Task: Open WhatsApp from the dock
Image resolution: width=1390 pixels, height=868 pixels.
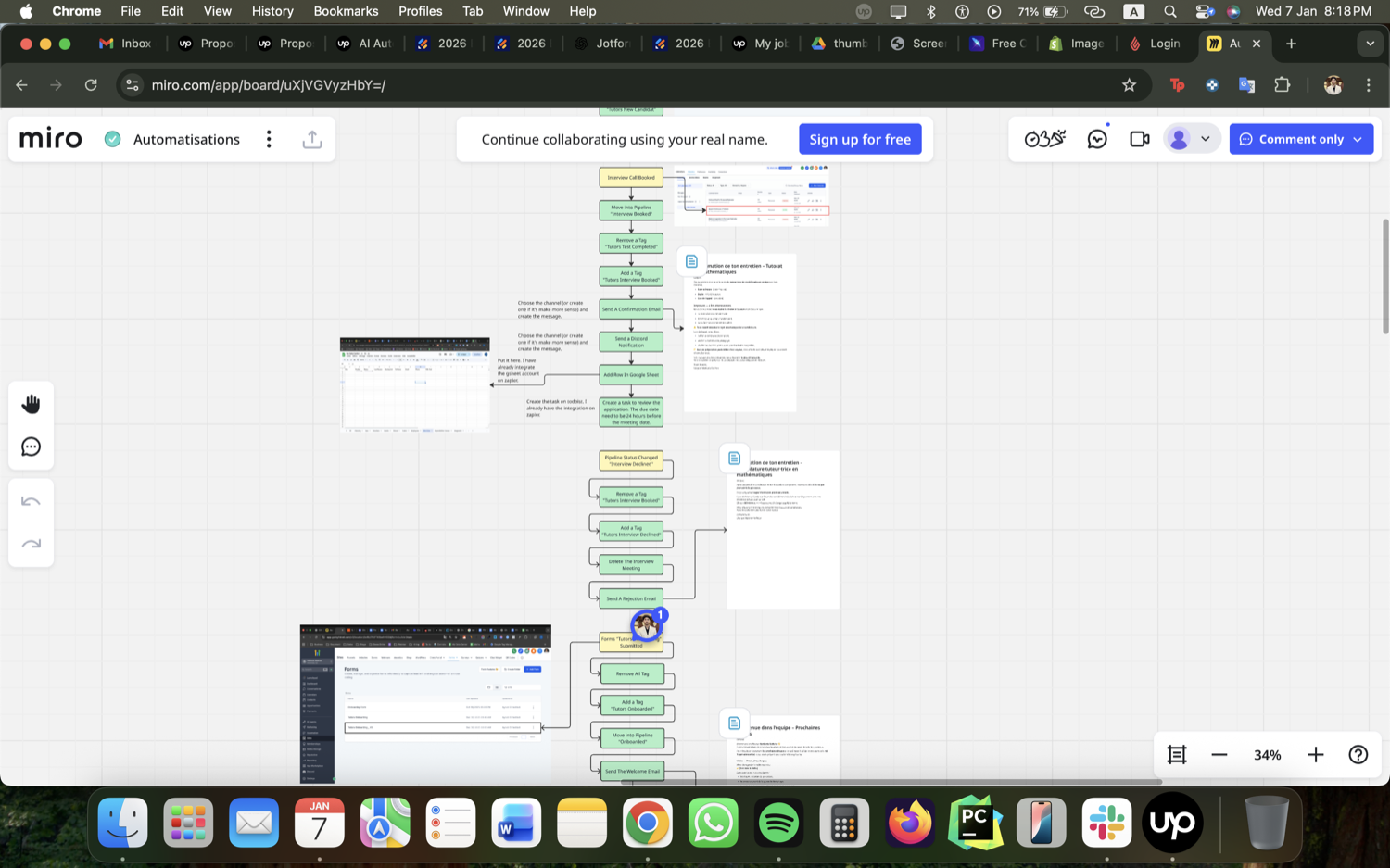Action: (x=713, y=823)
